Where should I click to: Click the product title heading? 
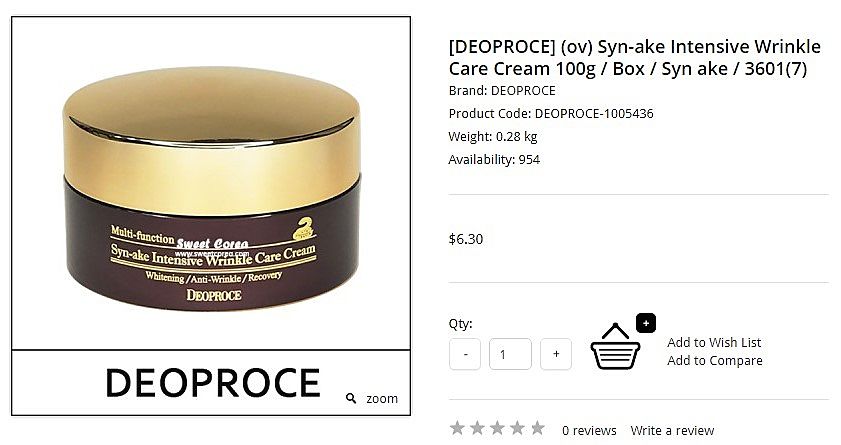[x=635, y=57]
